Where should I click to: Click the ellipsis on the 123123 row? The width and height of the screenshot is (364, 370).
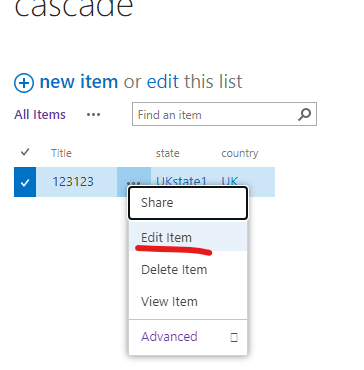click(134, 182)
